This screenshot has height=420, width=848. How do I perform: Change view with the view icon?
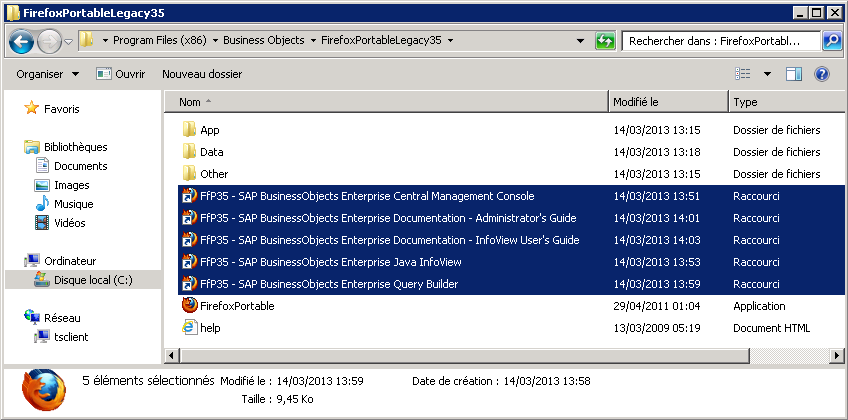[x=743, y=74]
